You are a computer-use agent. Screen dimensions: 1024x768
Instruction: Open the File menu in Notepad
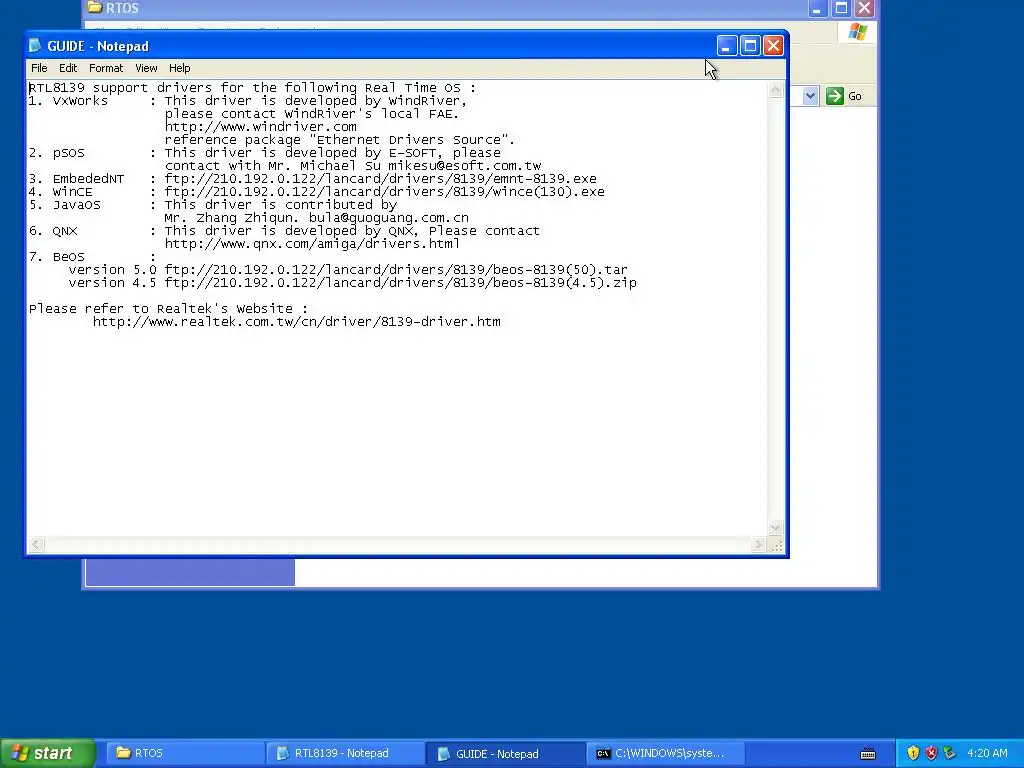(x=39, y=68)
